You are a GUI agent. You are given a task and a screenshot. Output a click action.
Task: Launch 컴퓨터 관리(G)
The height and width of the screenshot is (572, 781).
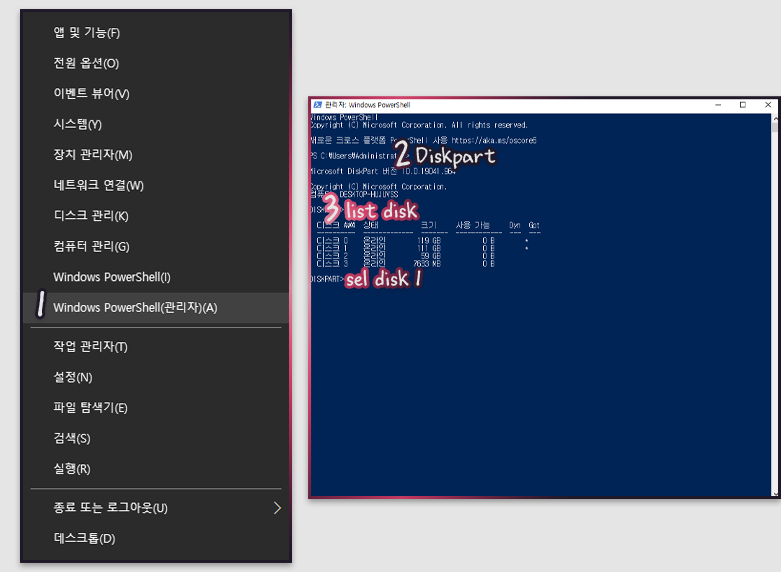(x=156, y=246)
